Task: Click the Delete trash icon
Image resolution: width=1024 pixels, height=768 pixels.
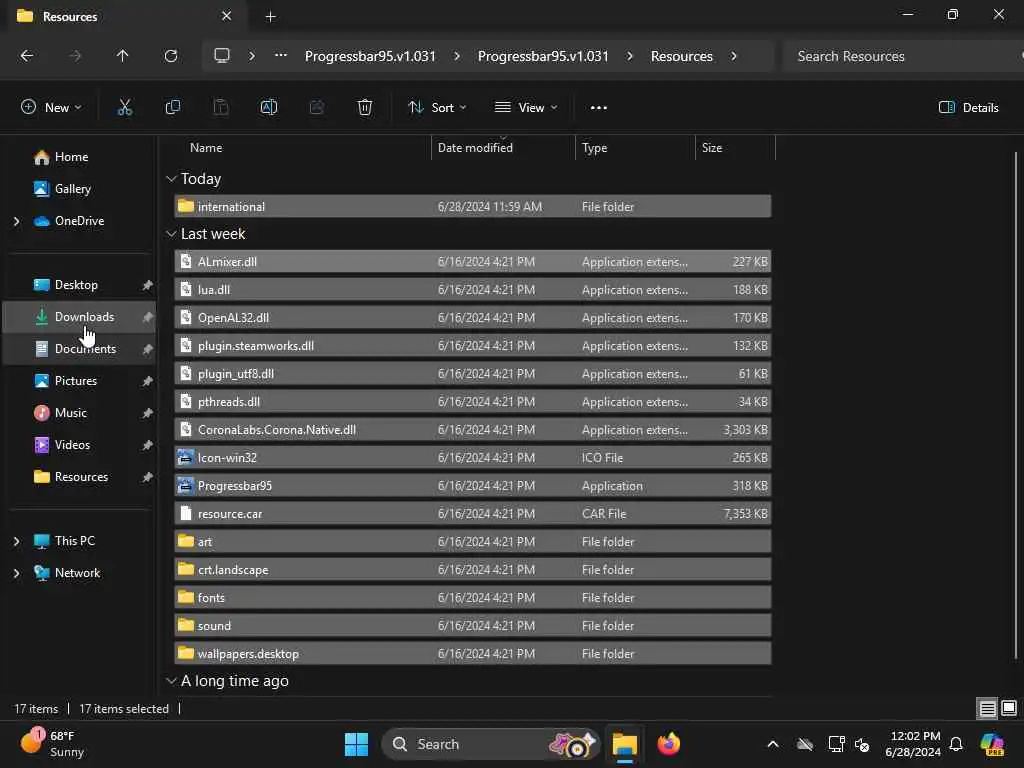Action: pyautogui.click(x=364, y=108)
